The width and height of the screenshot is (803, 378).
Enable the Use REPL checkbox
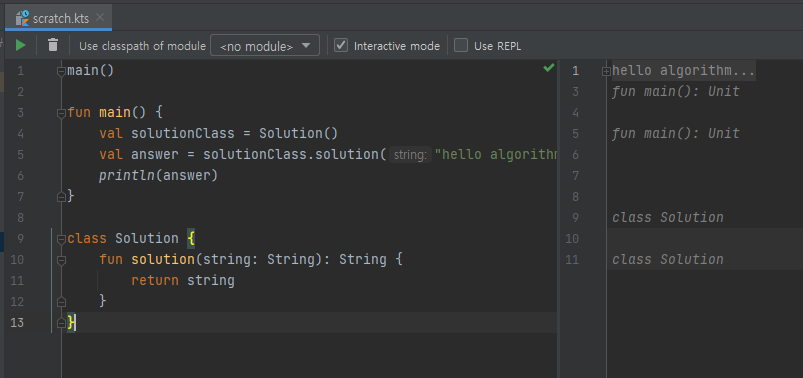pos(461,46)
